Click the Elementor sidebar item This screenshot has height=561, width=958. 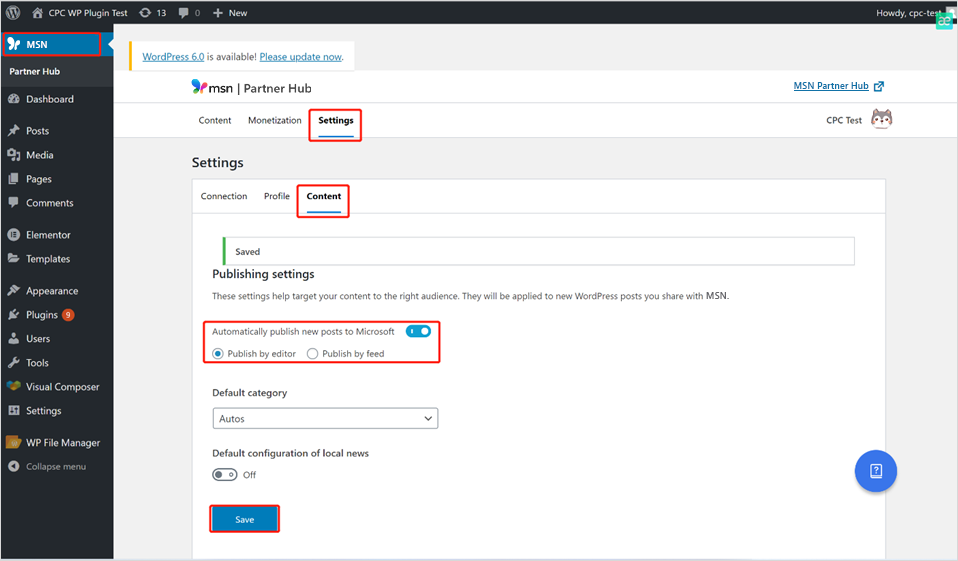(48, 235)
